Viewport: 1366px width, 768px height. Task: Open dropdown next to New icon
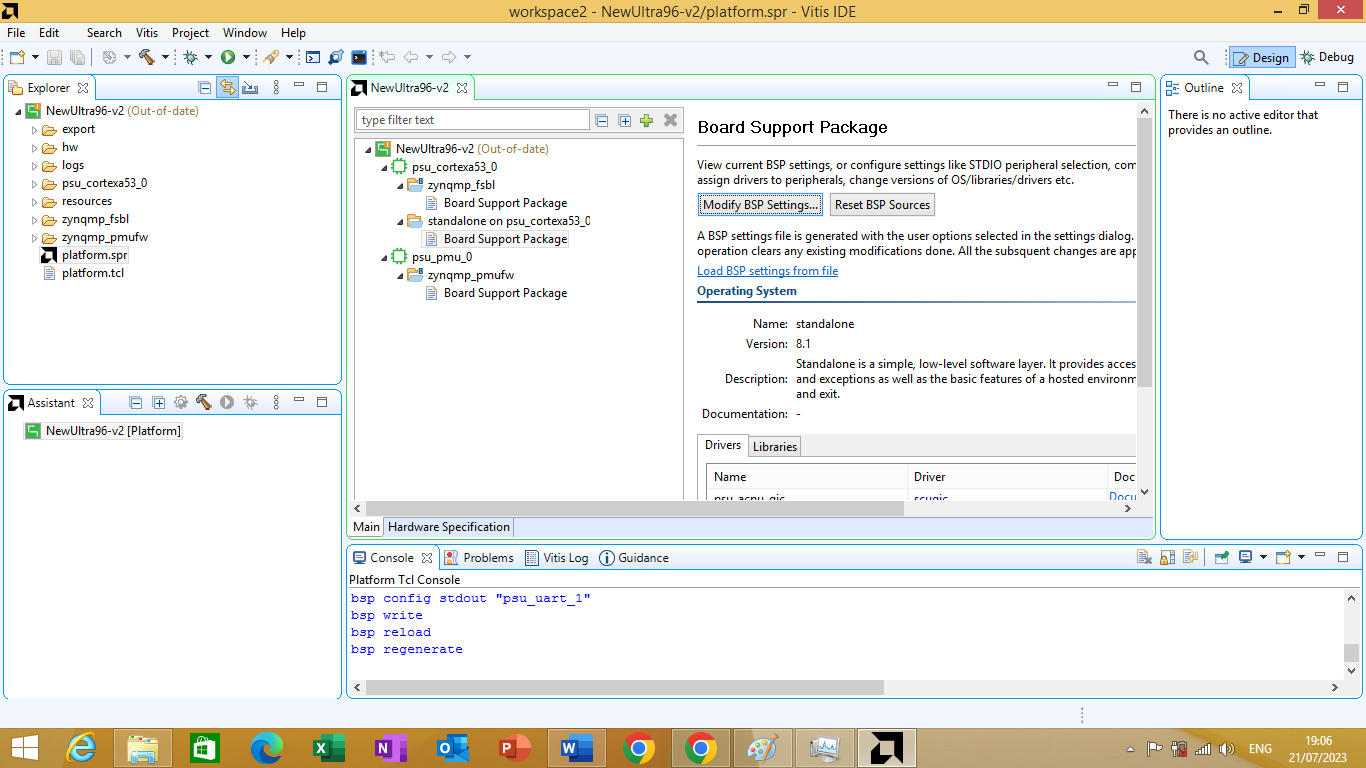click(x=36, y=58)
